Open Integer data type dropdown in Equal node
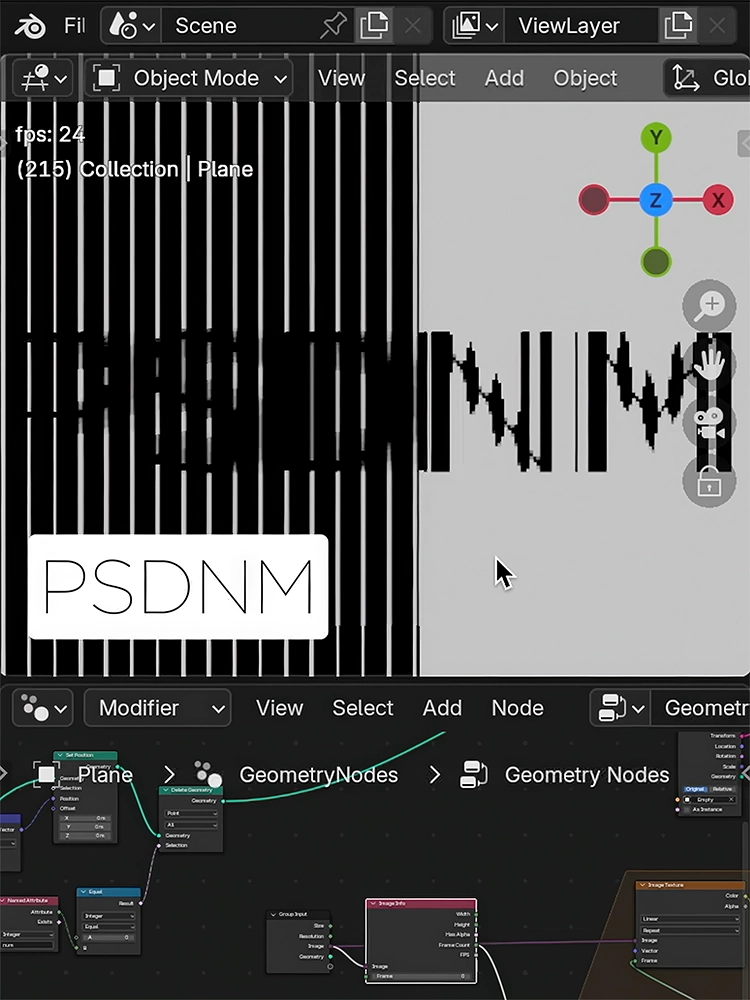750x1000 pixels. (109, 916)
